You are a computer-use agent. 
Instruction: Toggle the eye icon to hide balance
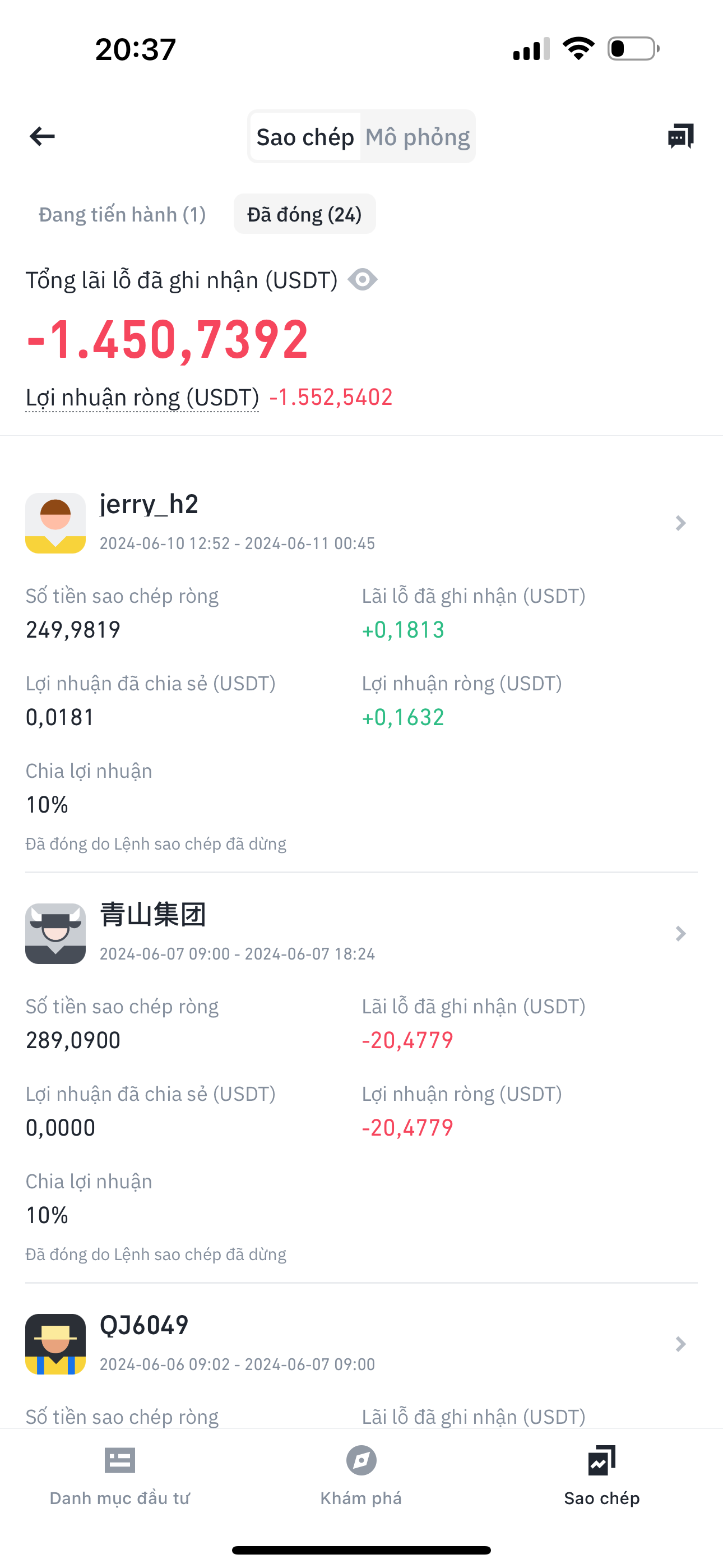[x=363, y=280]
